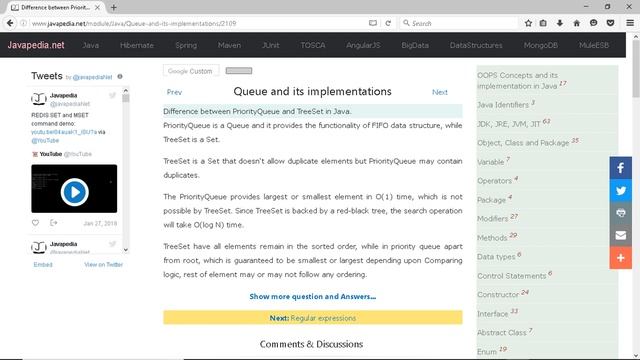This screenshot has height=360, width=640.
Task: Open the Maven menu item
Action: pos(229,45)
